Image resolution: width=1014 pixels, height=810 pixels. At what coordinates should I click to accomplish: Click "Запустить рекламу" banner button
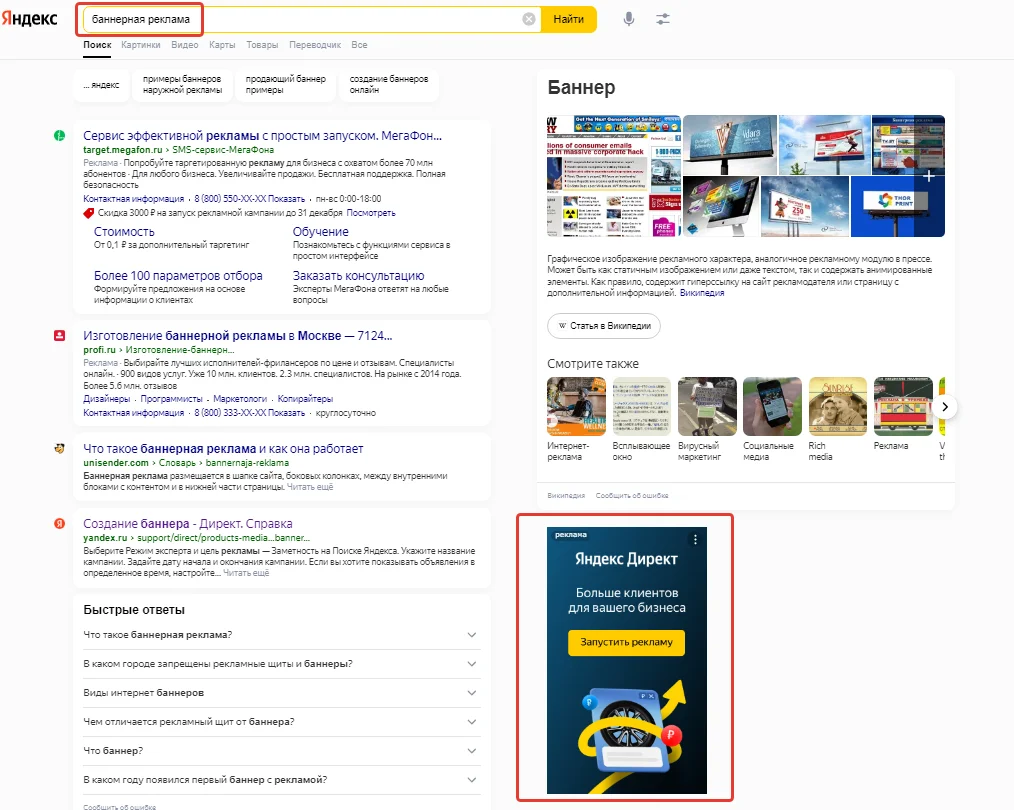click(x=626, y=642)
